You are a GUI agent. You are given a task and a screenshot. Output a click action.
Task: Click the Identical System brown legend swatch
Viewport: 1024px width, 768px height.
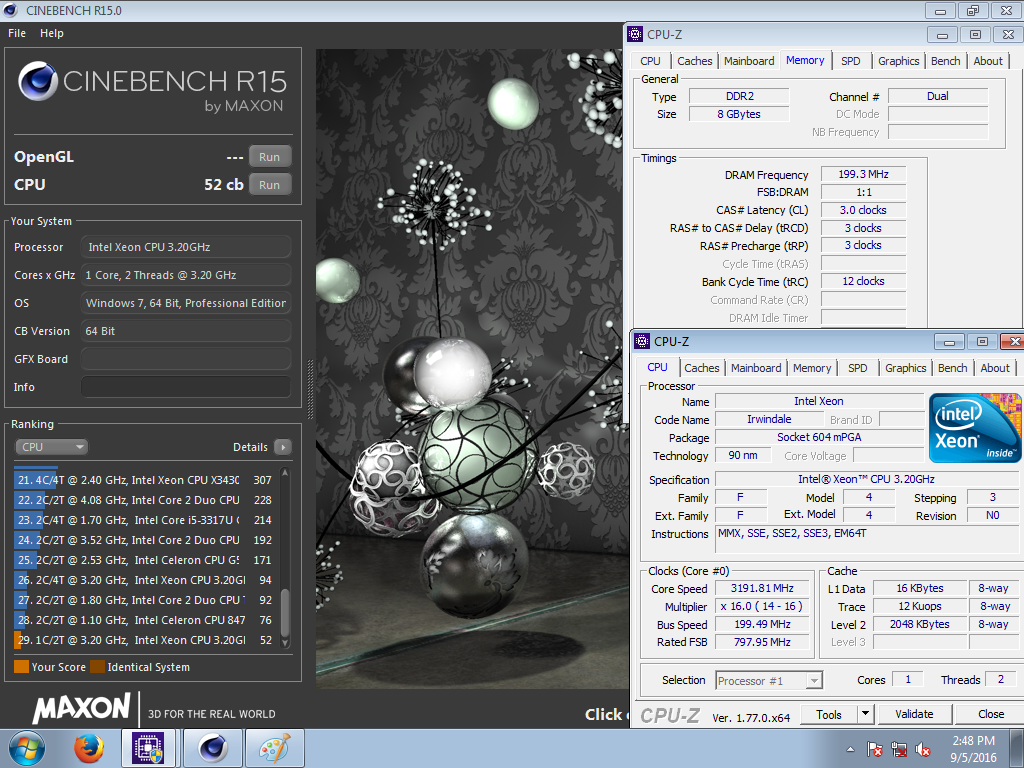tap(97, 667)
